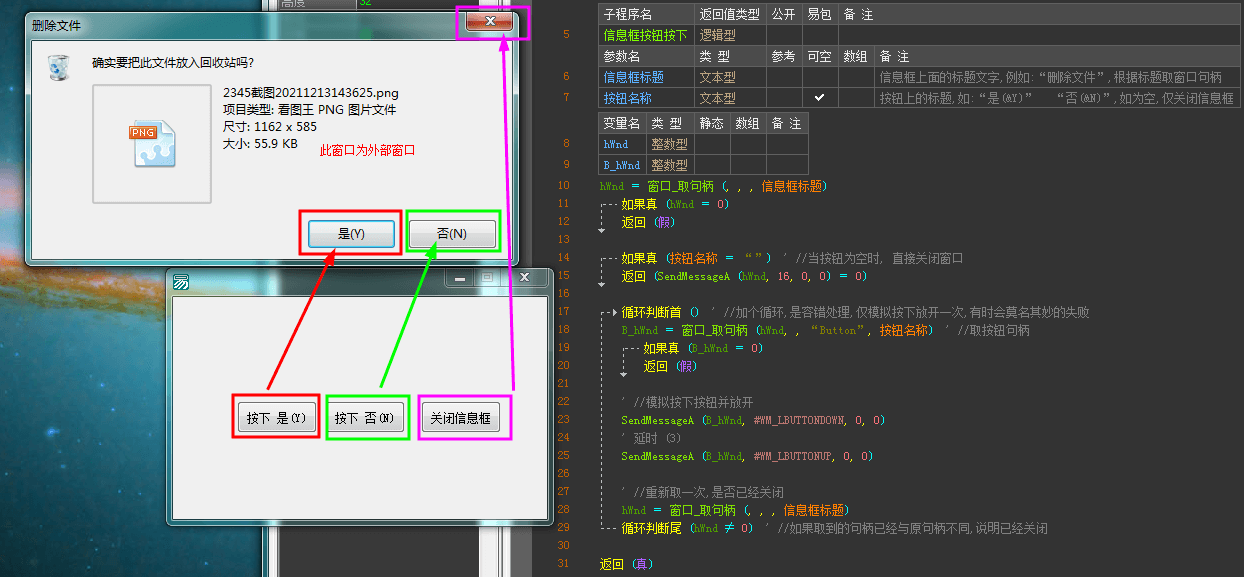This screenshot has width=1244, height=577.
Task: Click the highlighted close button of the message box
Action: pos(491,20)
